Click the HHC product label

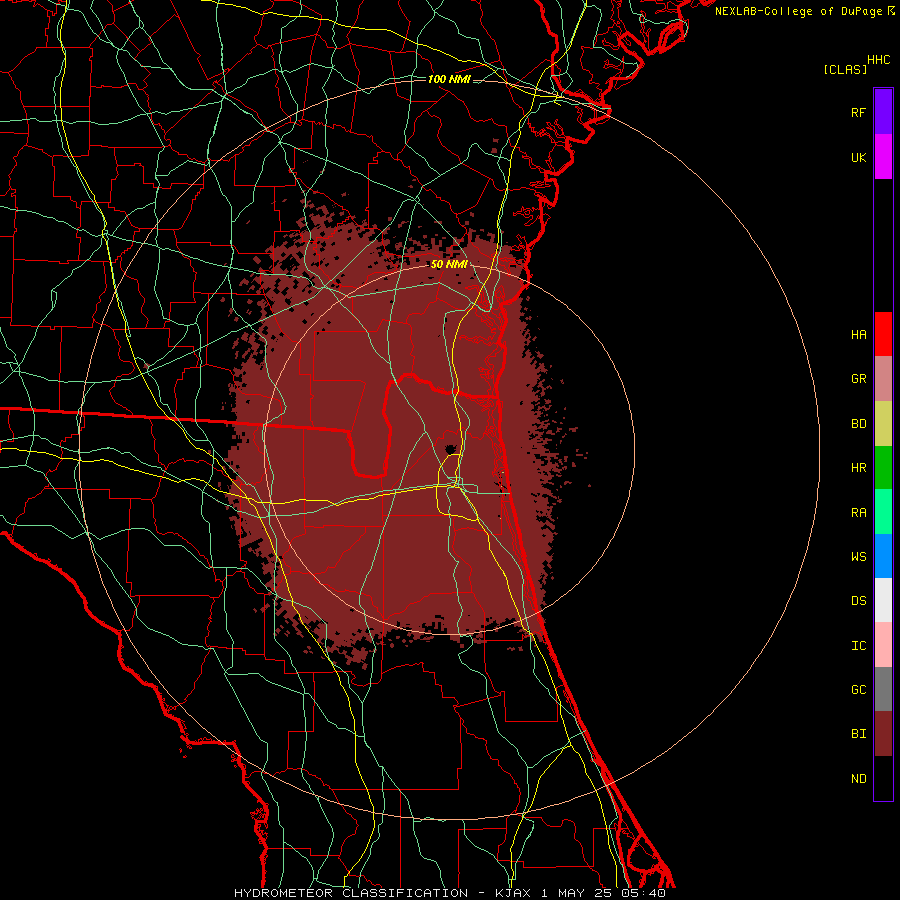coord(879,60)
